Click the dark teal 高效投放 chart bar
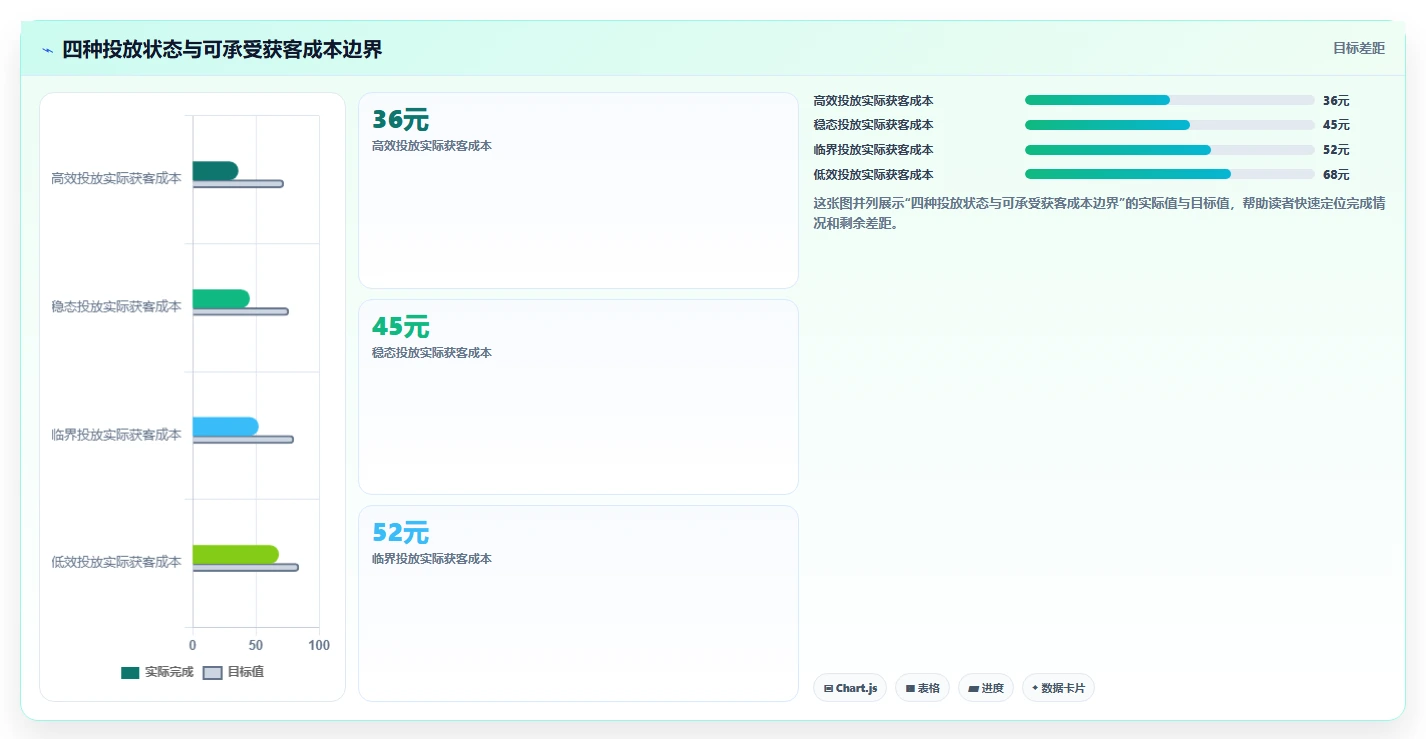 pyautogui.click(x=215, y=171)
